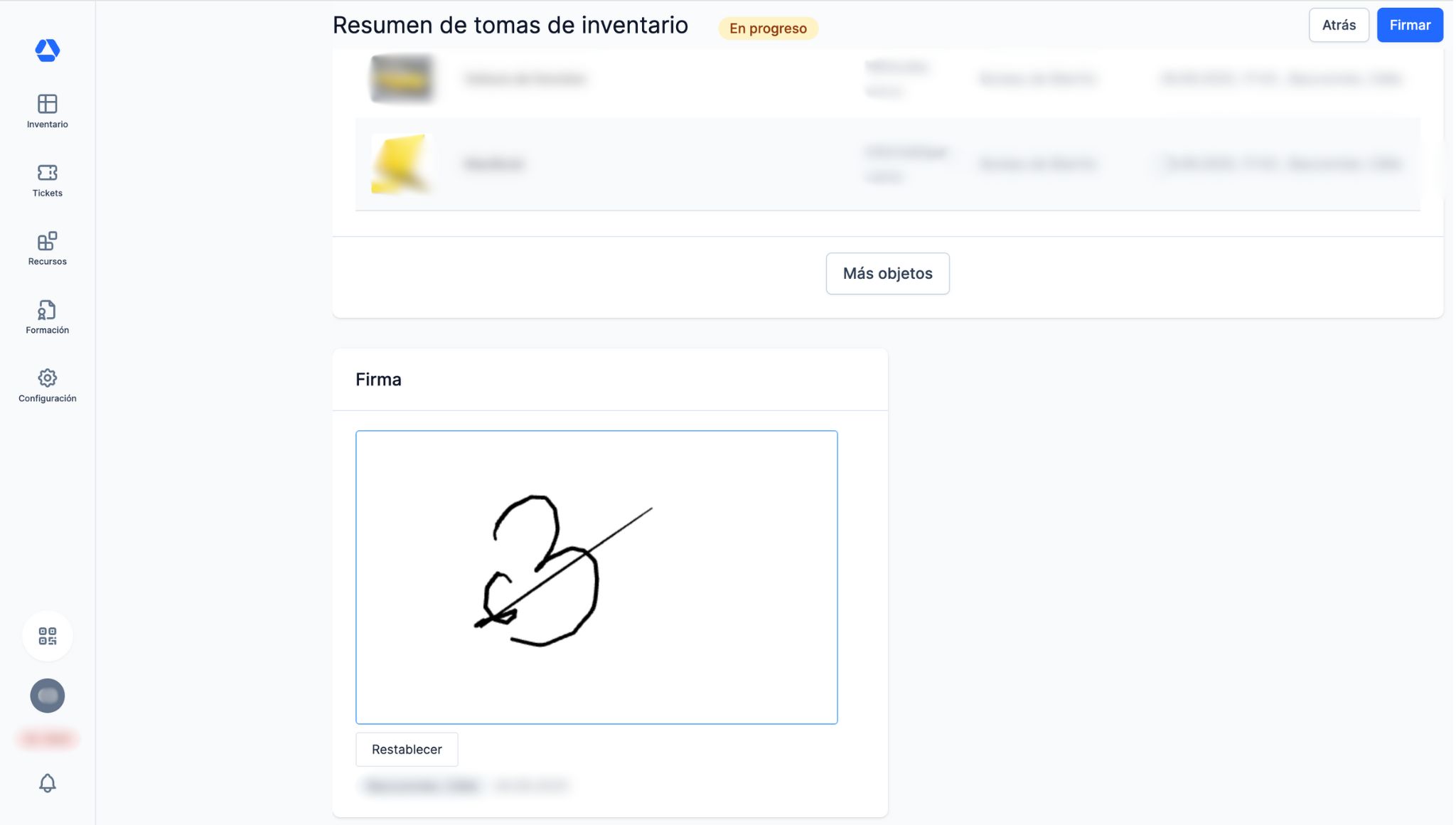
Task: Clear signature with Restablecer
Action: tap(407, 750)
